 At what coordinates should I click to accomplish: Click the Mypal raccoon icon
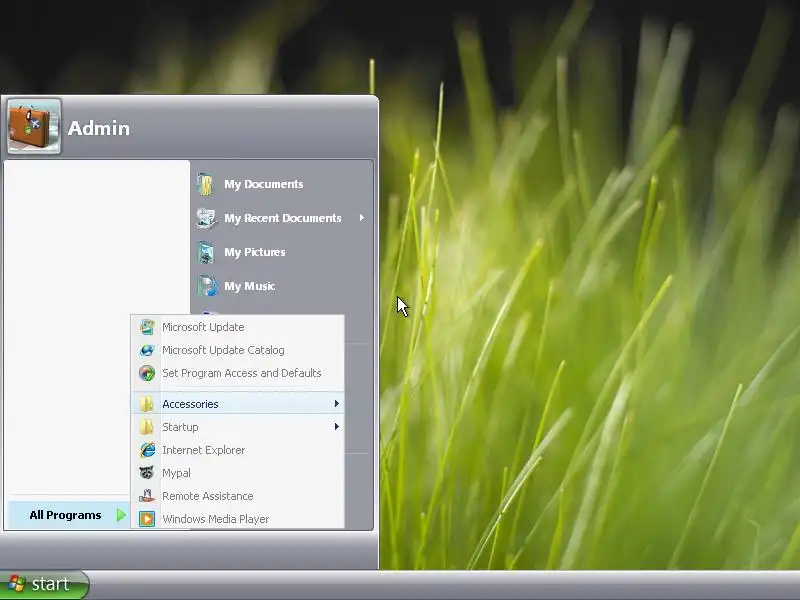(147, 473)
